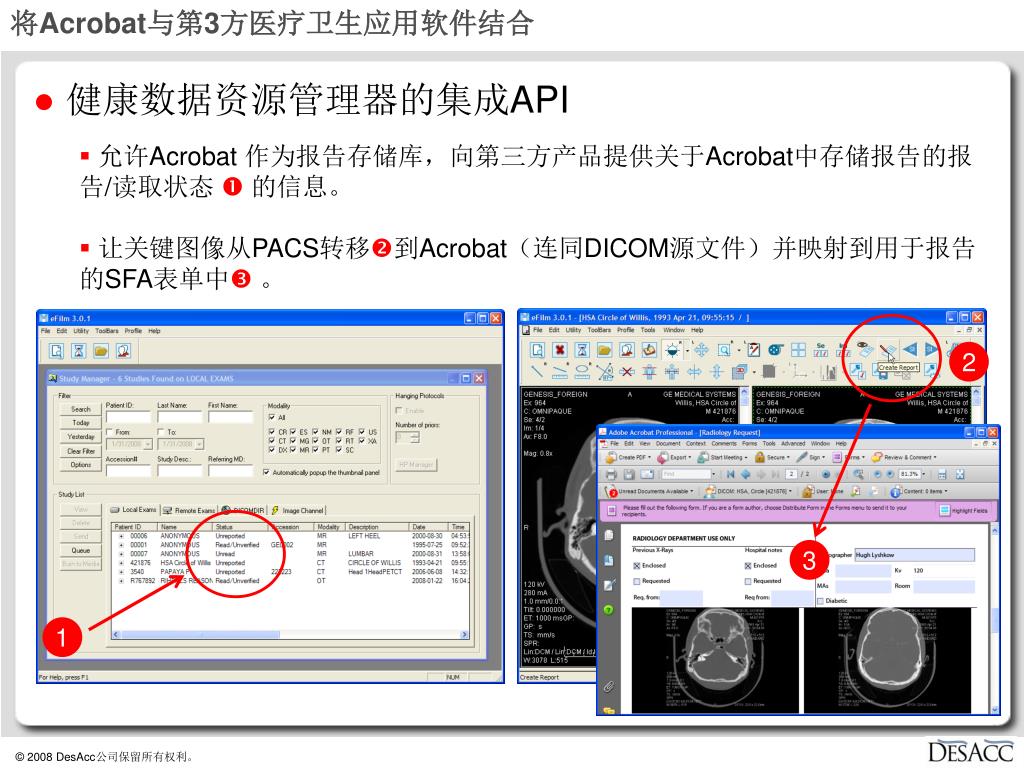Click the printer icon in Acrobat toolbar

611,474
